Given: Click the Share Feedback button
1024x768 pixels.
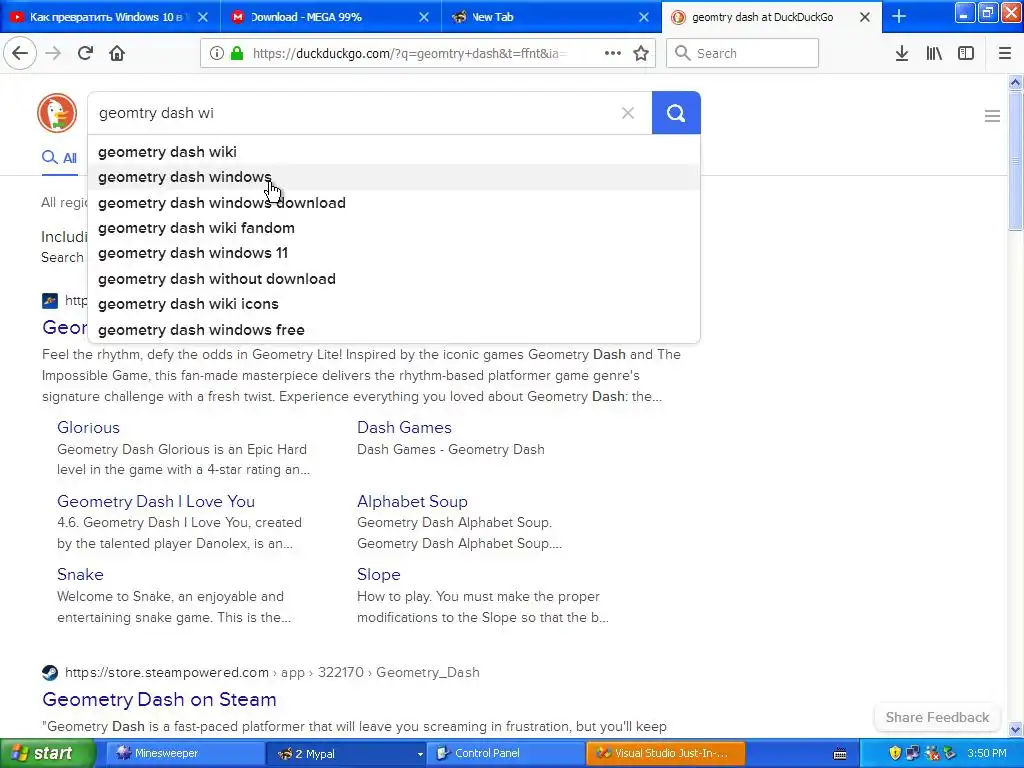Looking at the screenshot, I should click(937, 717).
